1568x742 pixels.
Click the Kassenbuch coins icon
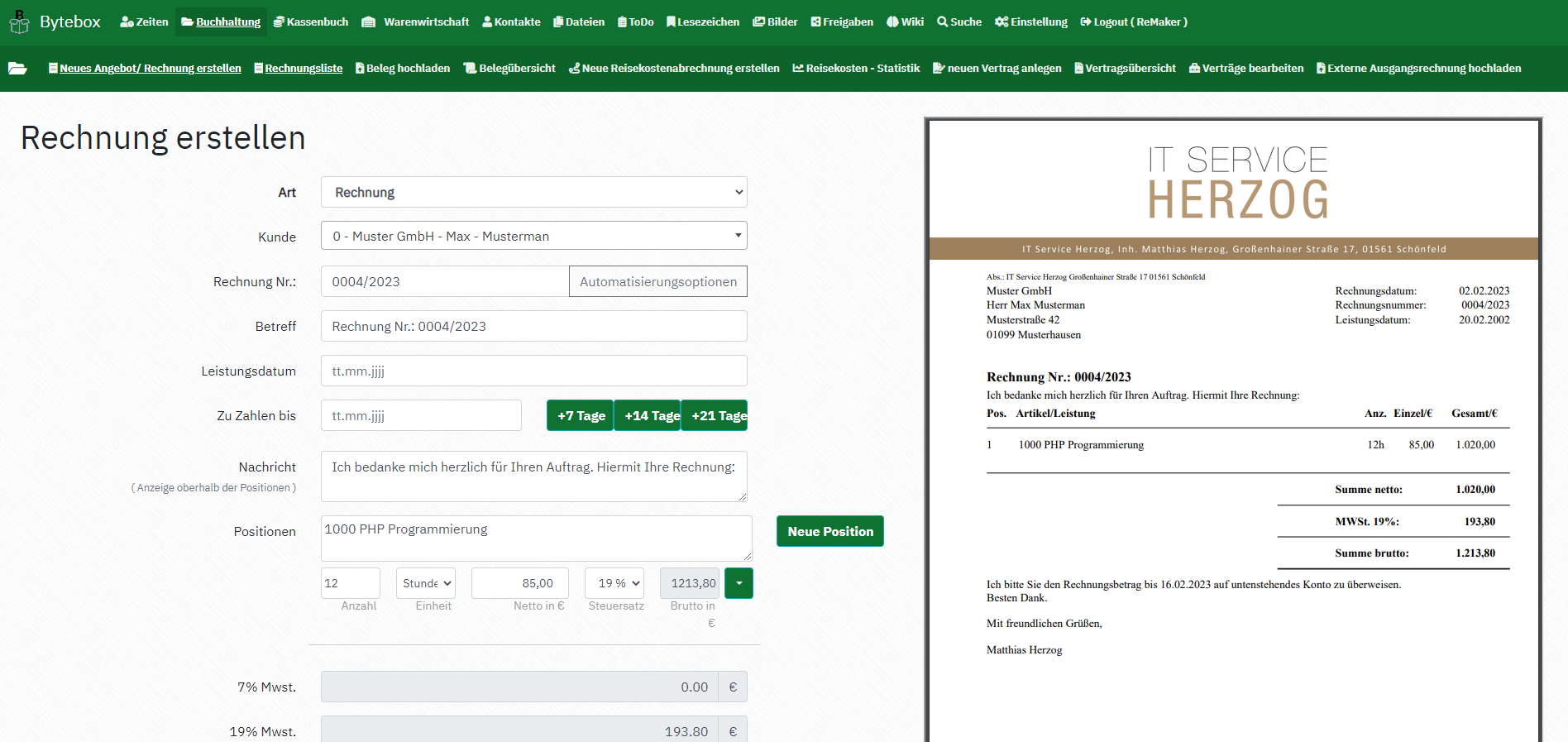(279, 22)
